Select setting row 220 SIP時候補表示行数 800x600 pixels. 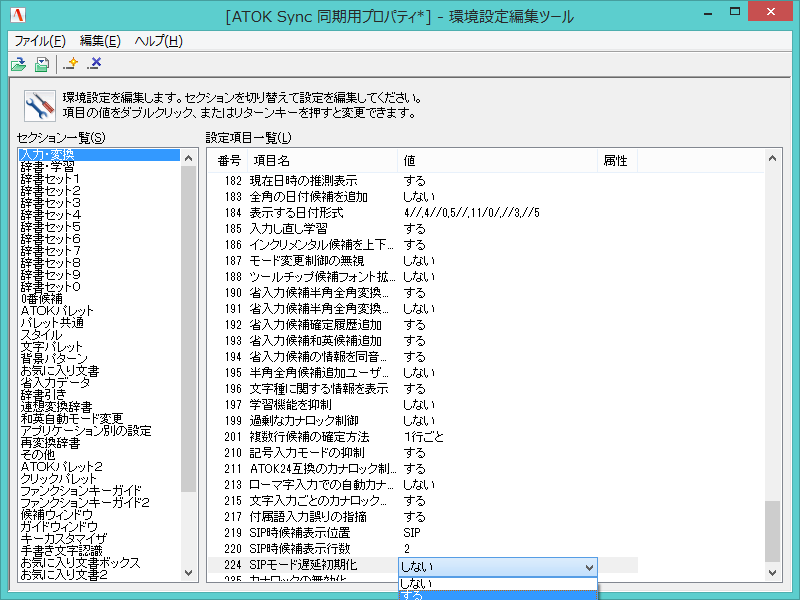[x=300, y=548]
